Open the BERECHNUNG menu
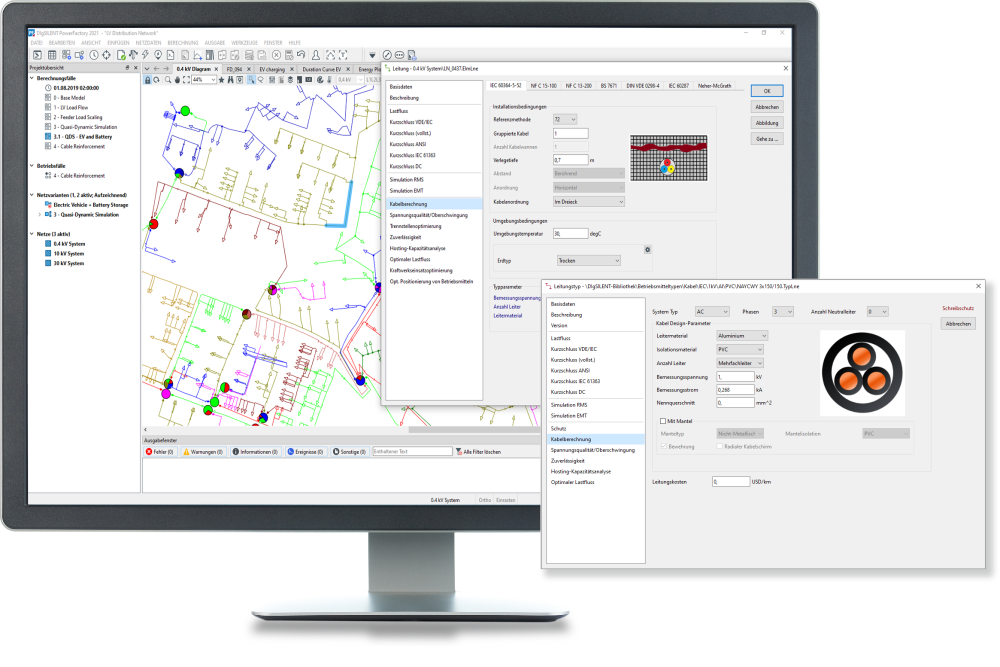Viewport: 1000px width, 667px height. pos(183,43)
